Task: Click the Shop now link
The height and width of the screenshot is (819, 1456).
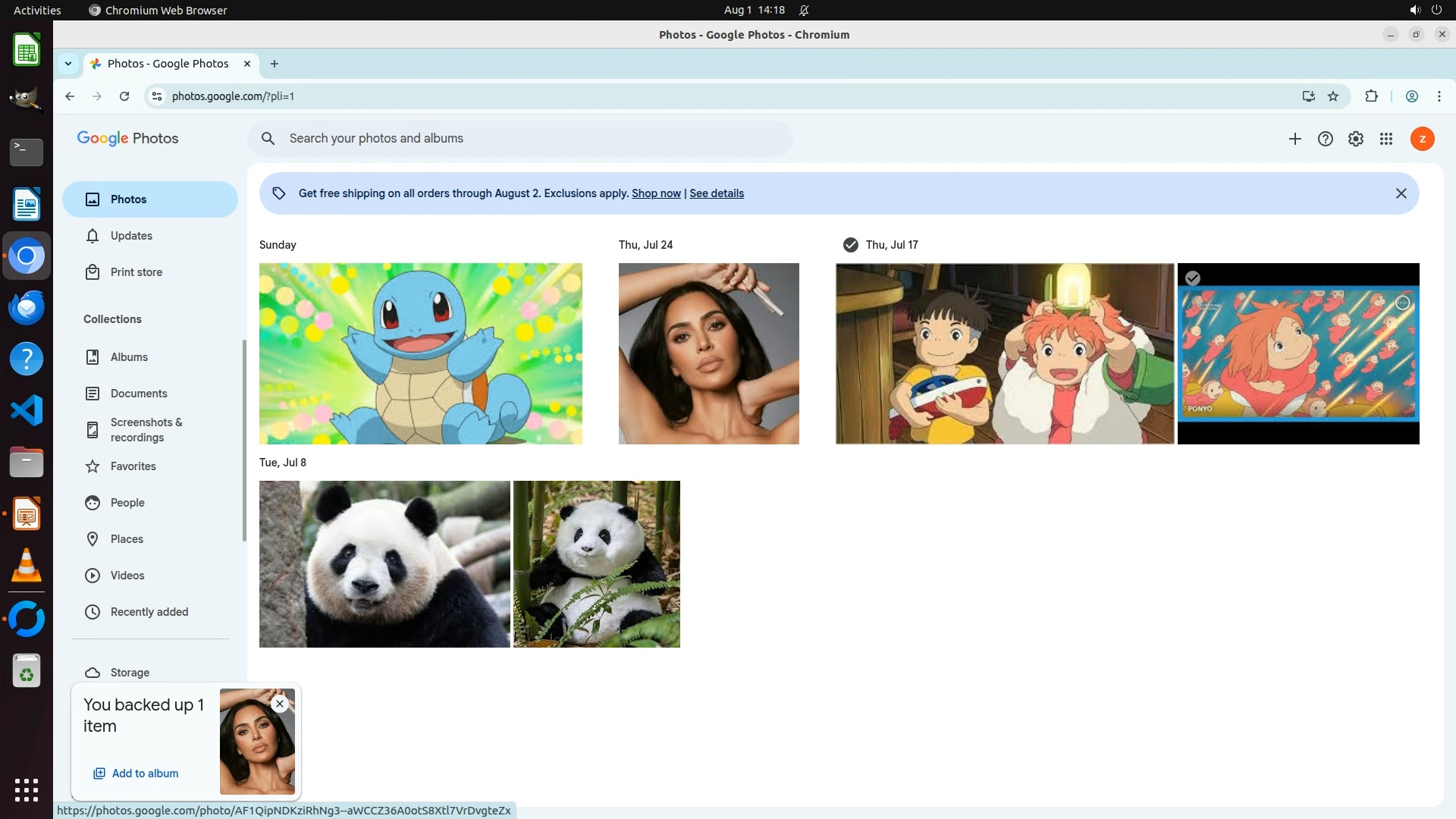Action: pyautogui.click(x=656, y=193)
